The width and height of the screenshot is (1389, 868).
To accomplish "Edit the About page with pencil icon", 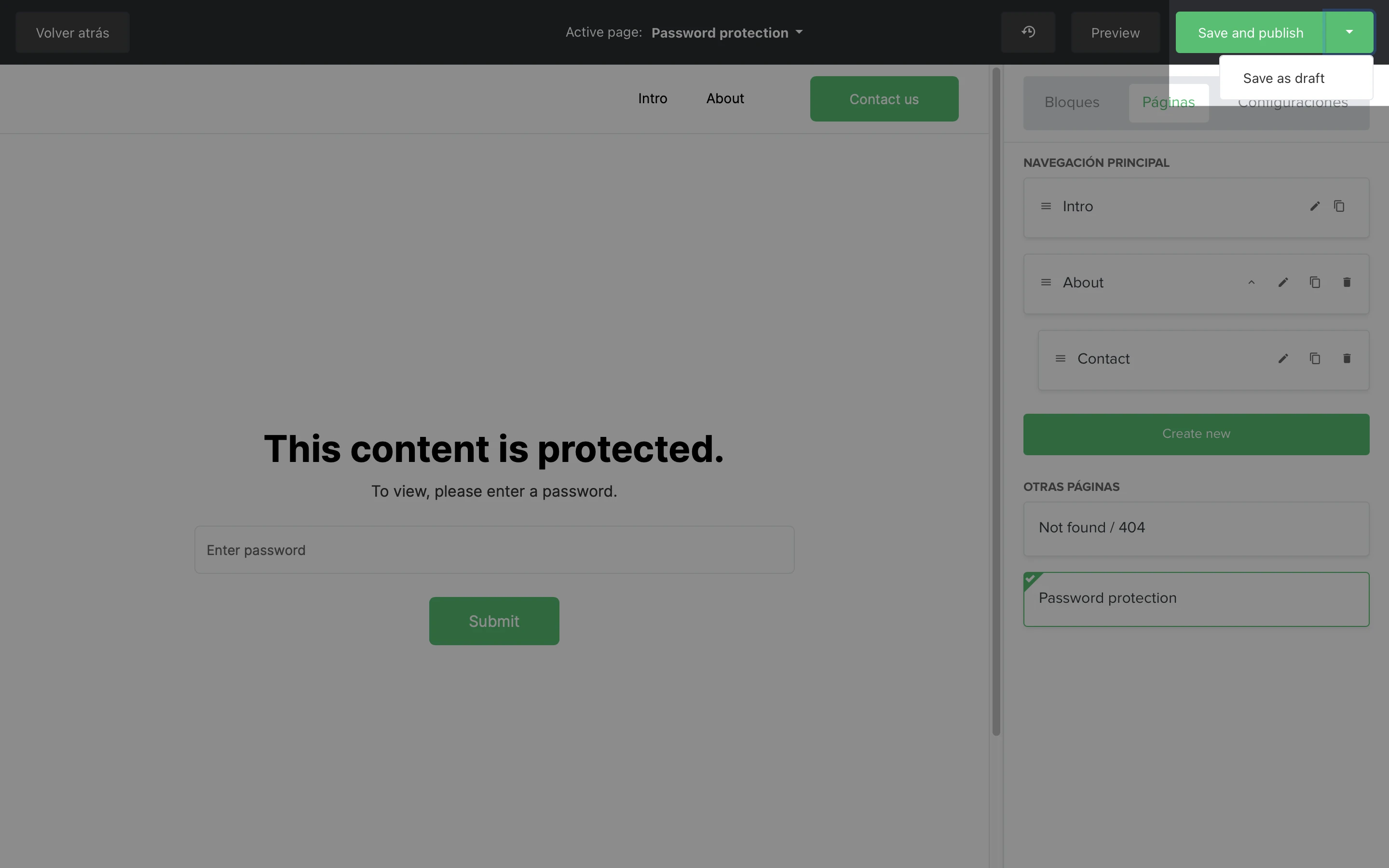I will 1283,283.
